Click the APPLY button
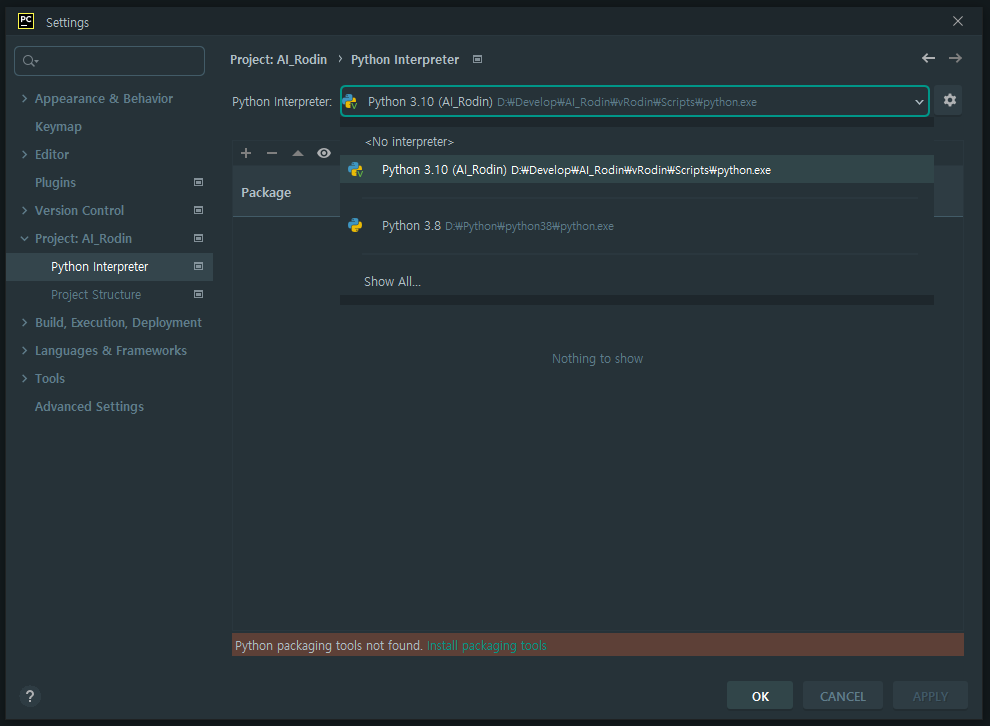Image resolution: width=990 pixels, height=726 pixels. click(930, 696)
